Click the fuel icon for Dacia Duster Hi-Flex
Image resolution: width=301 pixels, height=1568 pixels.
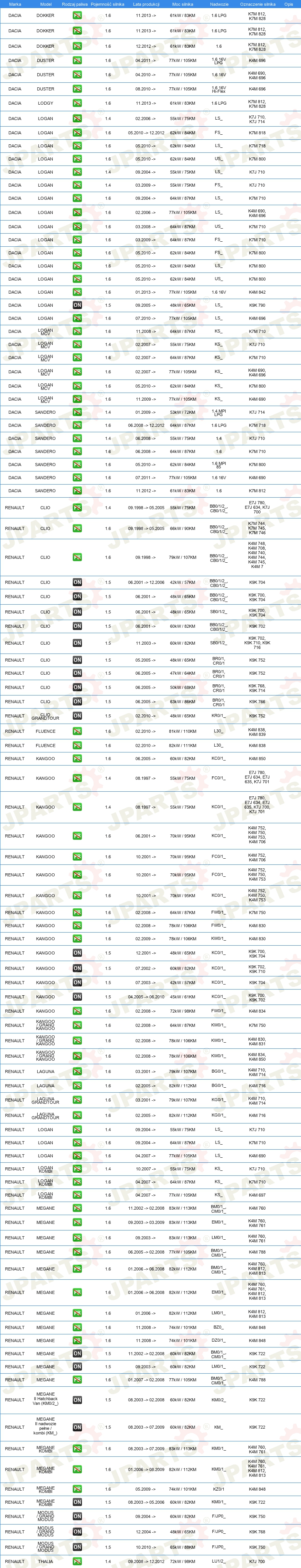(77, 89)
